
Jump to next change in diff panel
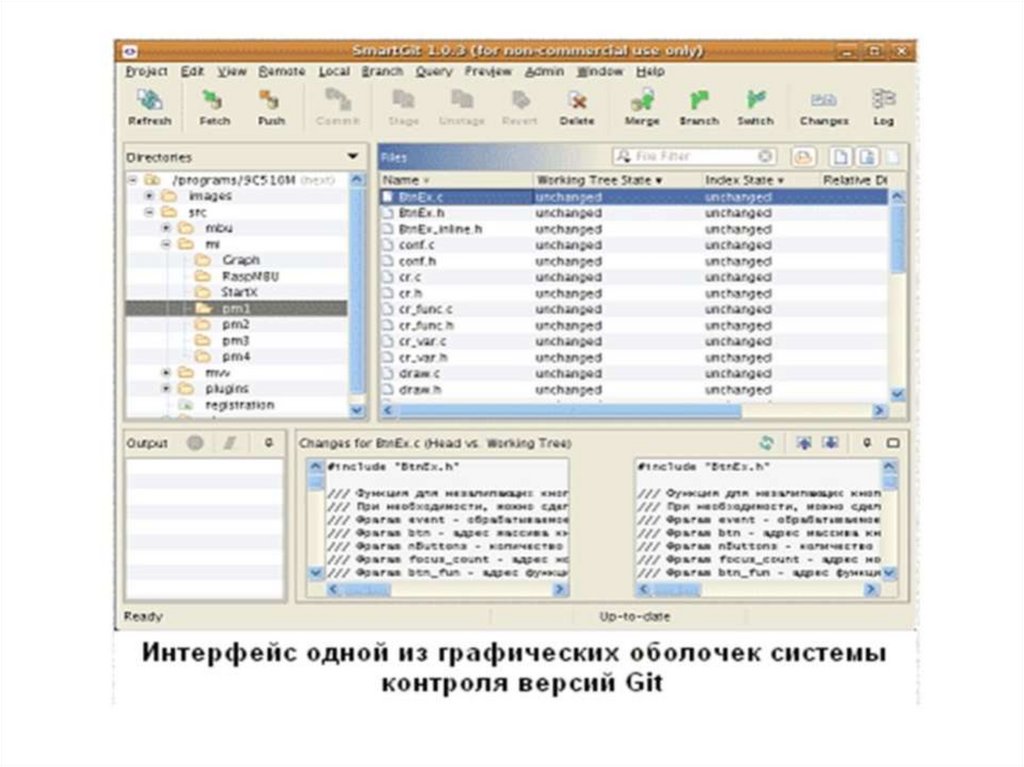point(830,443)
